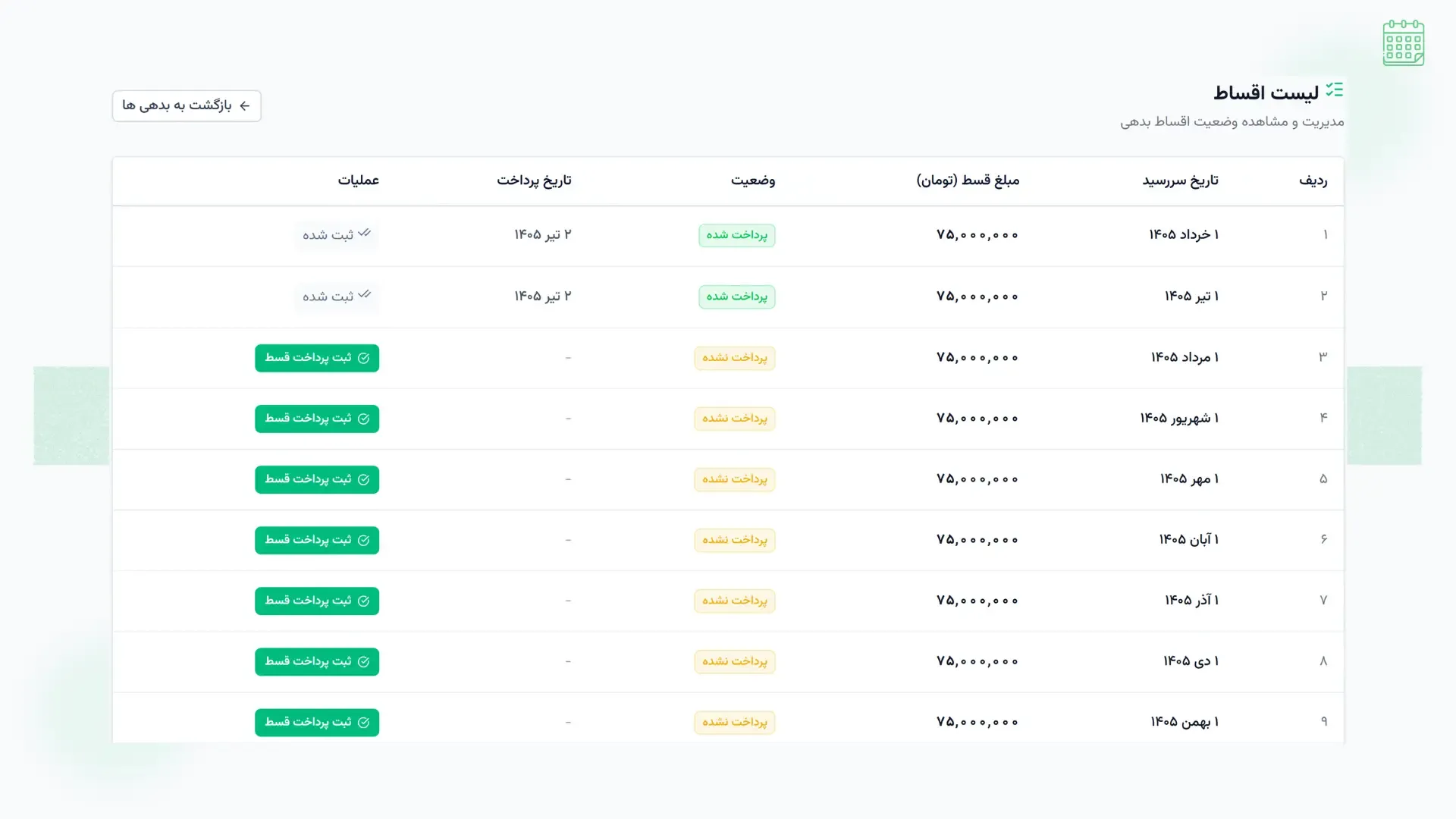Click due date ۱ مرداد ۱۴۰۵

click(1185, 357)
